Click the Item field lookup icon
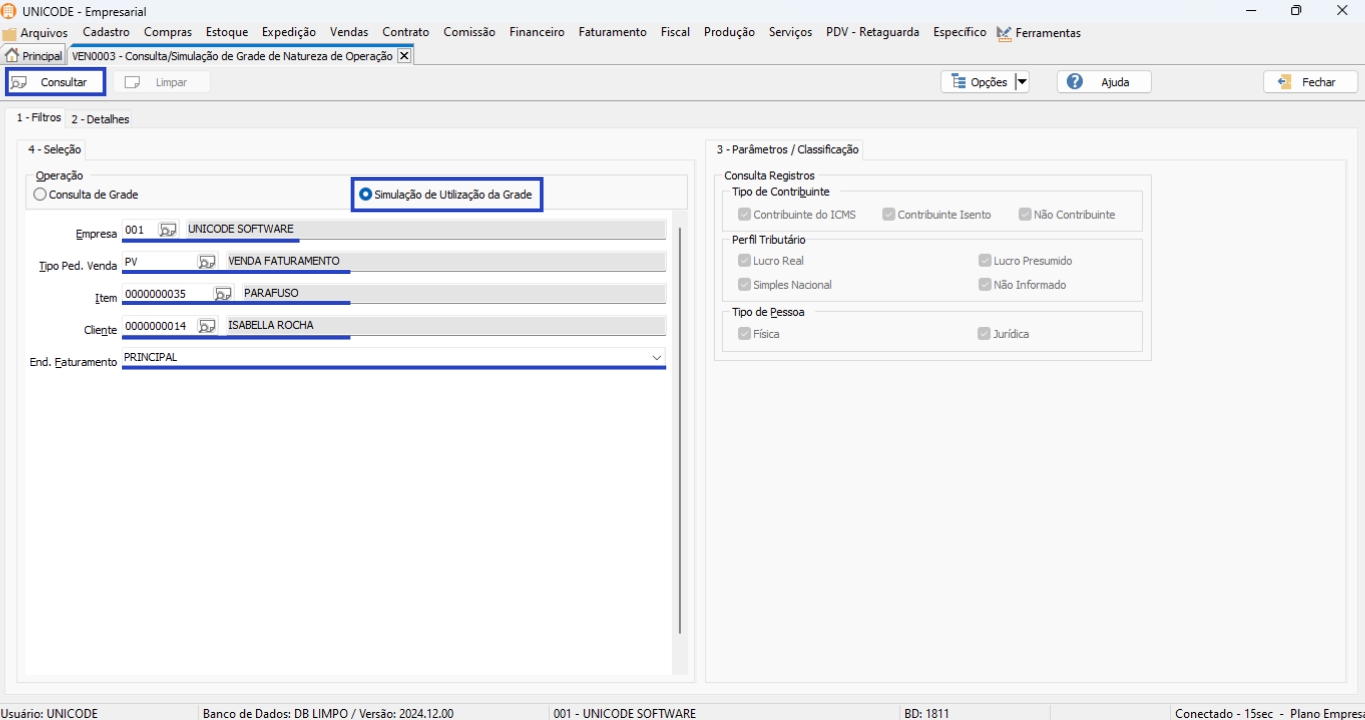The image size is (1365, 720). [x=223, y=294]
